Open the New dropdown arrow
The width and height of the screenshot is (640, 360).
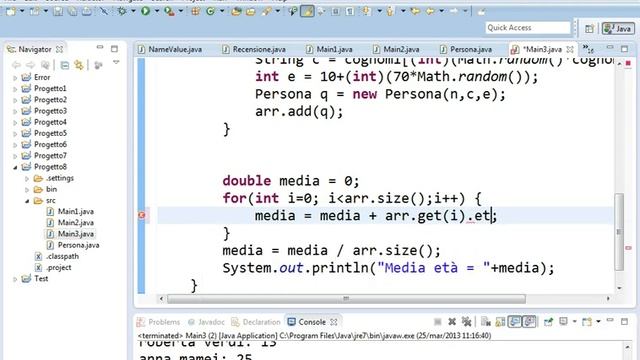point(22,11)
